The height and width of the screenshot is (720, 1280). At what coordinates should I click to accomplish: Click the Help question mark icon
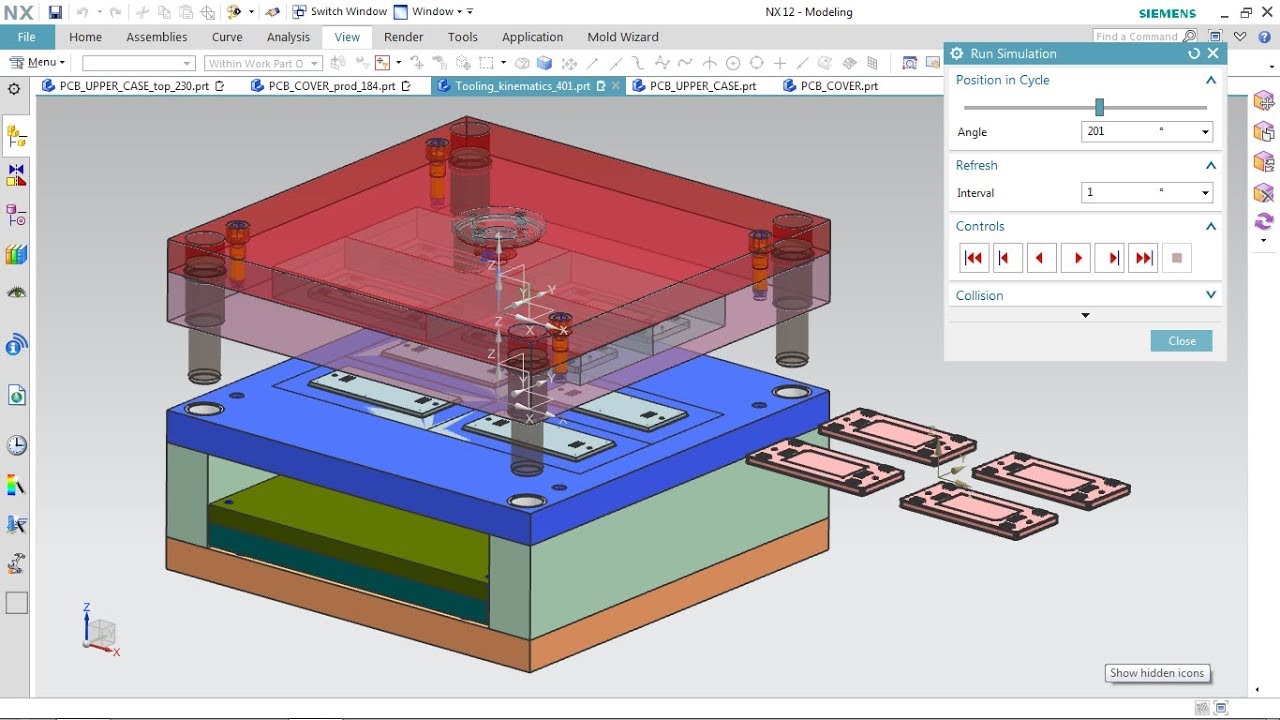click(1262, 36)
